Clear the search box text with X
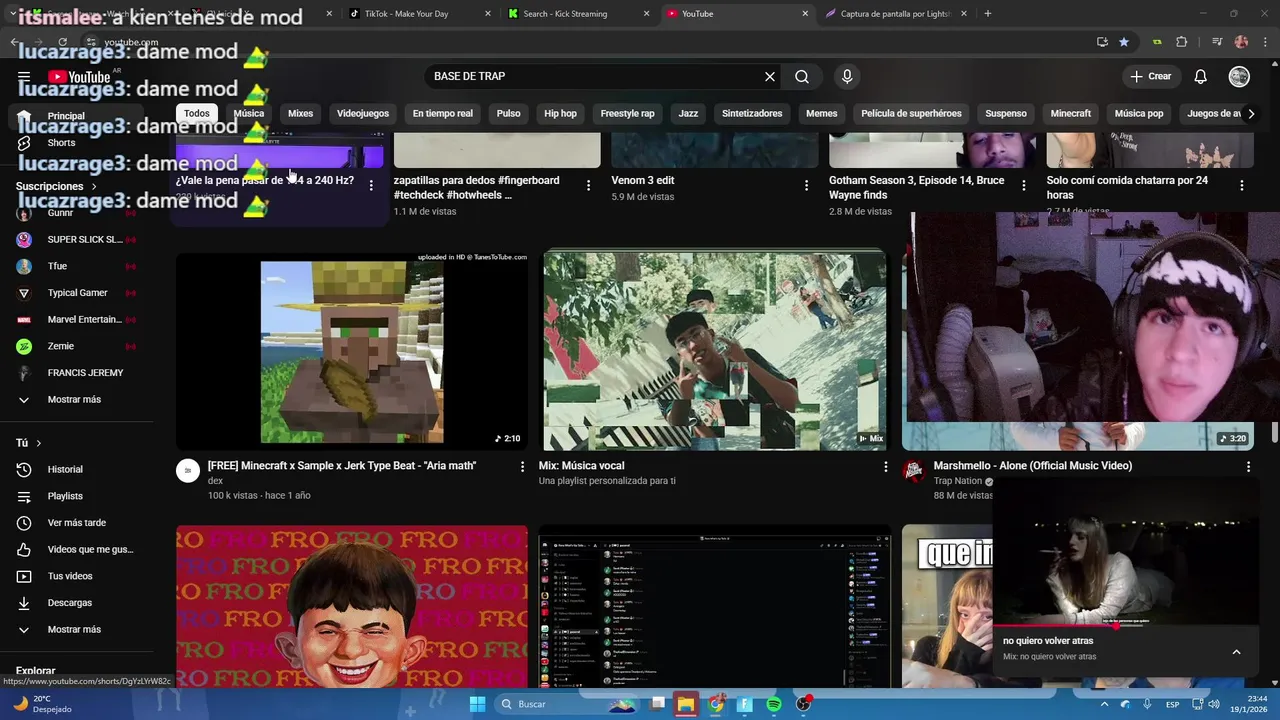 (x=770, y=77)
